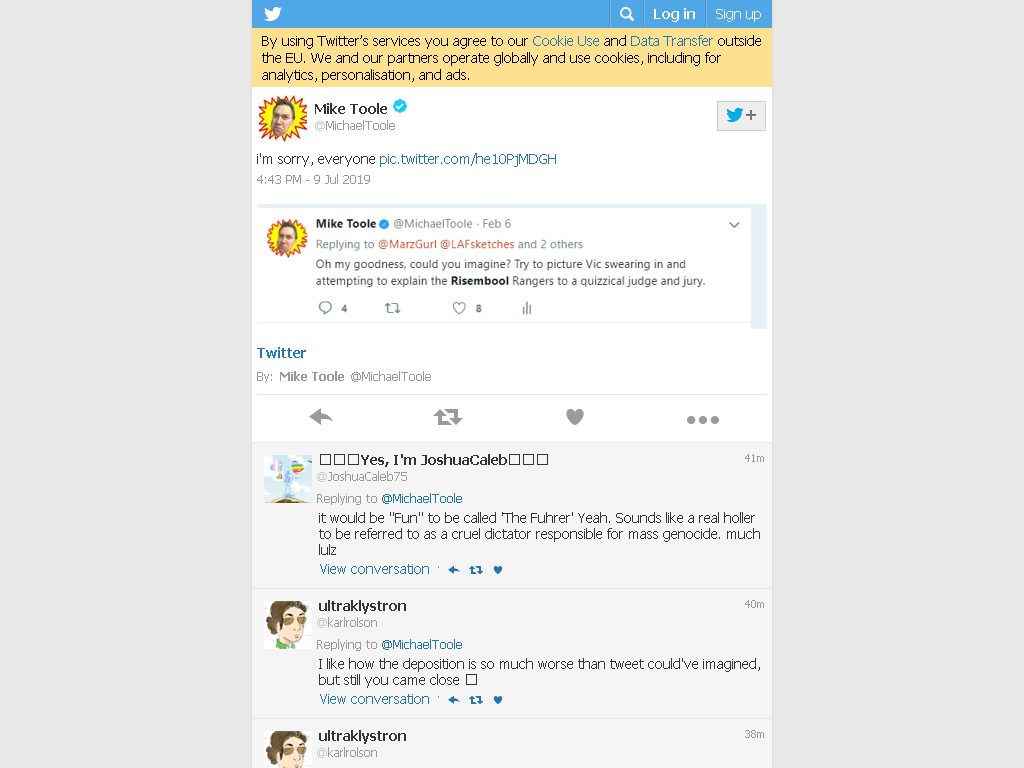Screen dimensions: 1024x768
Task: Expand the embedded tweet chevron menu
Action: click(x=734, y=225)
